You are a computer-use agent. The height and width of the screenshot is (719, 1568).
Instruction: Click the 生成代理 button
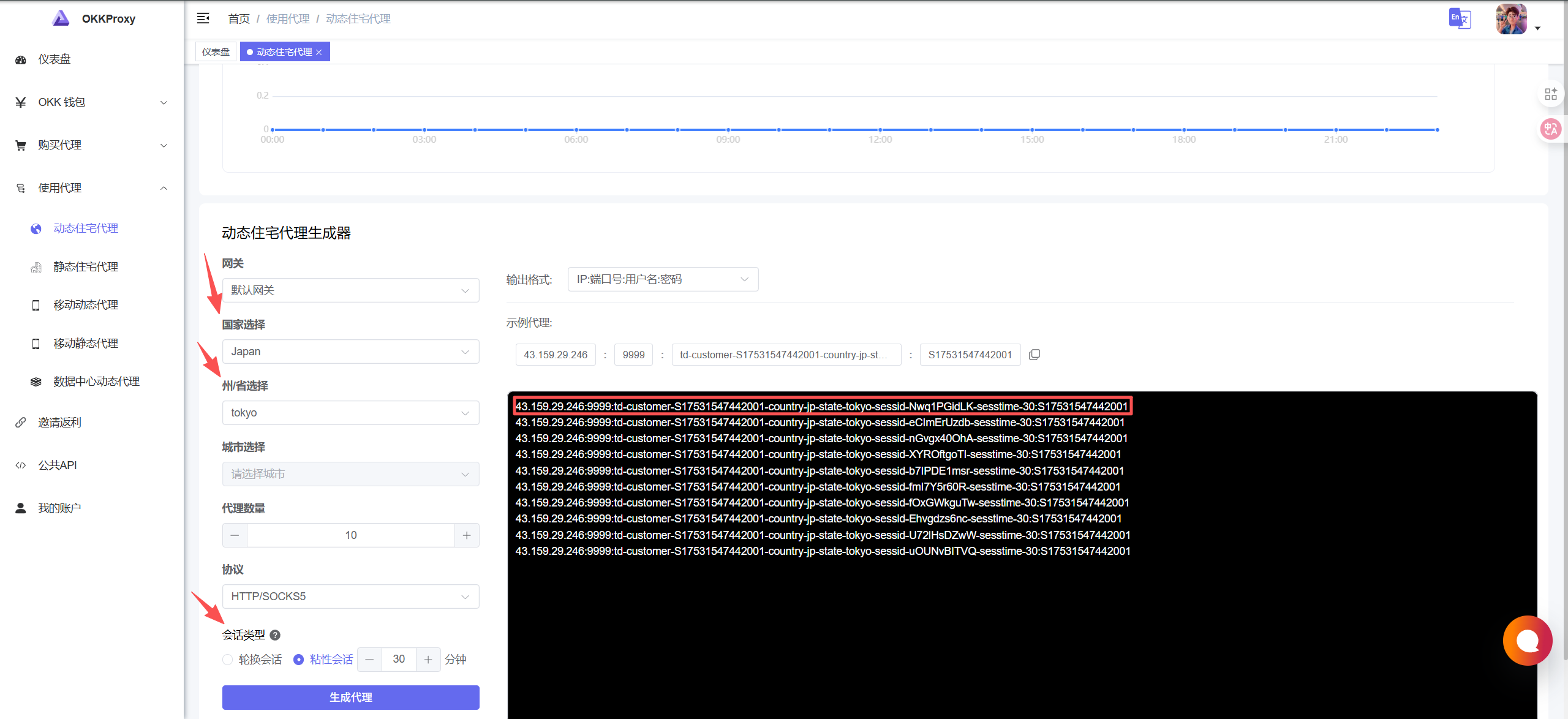350,698
